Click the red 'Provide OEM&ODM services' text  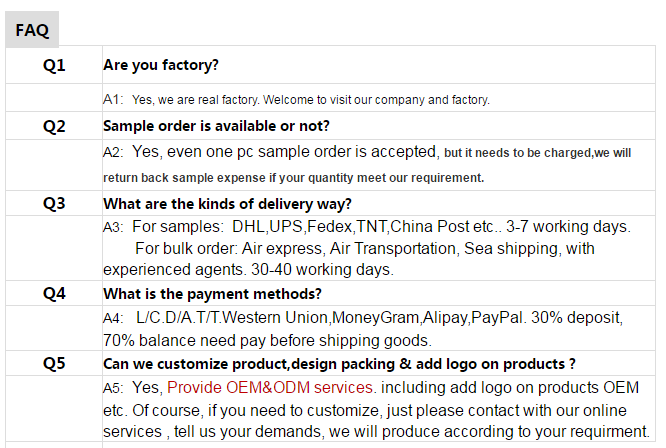click(x=270, y=387)
